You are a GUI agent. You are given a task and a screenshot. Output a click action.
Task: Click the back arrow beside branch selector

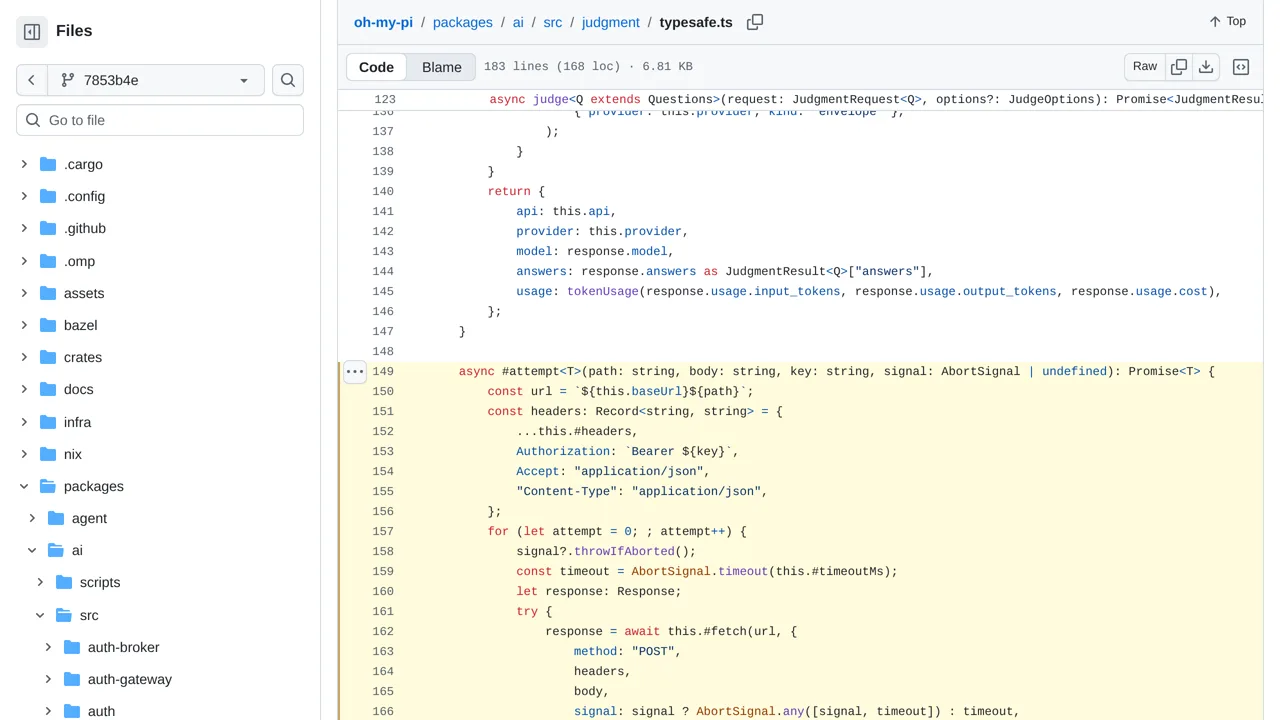tap(32, 80)
